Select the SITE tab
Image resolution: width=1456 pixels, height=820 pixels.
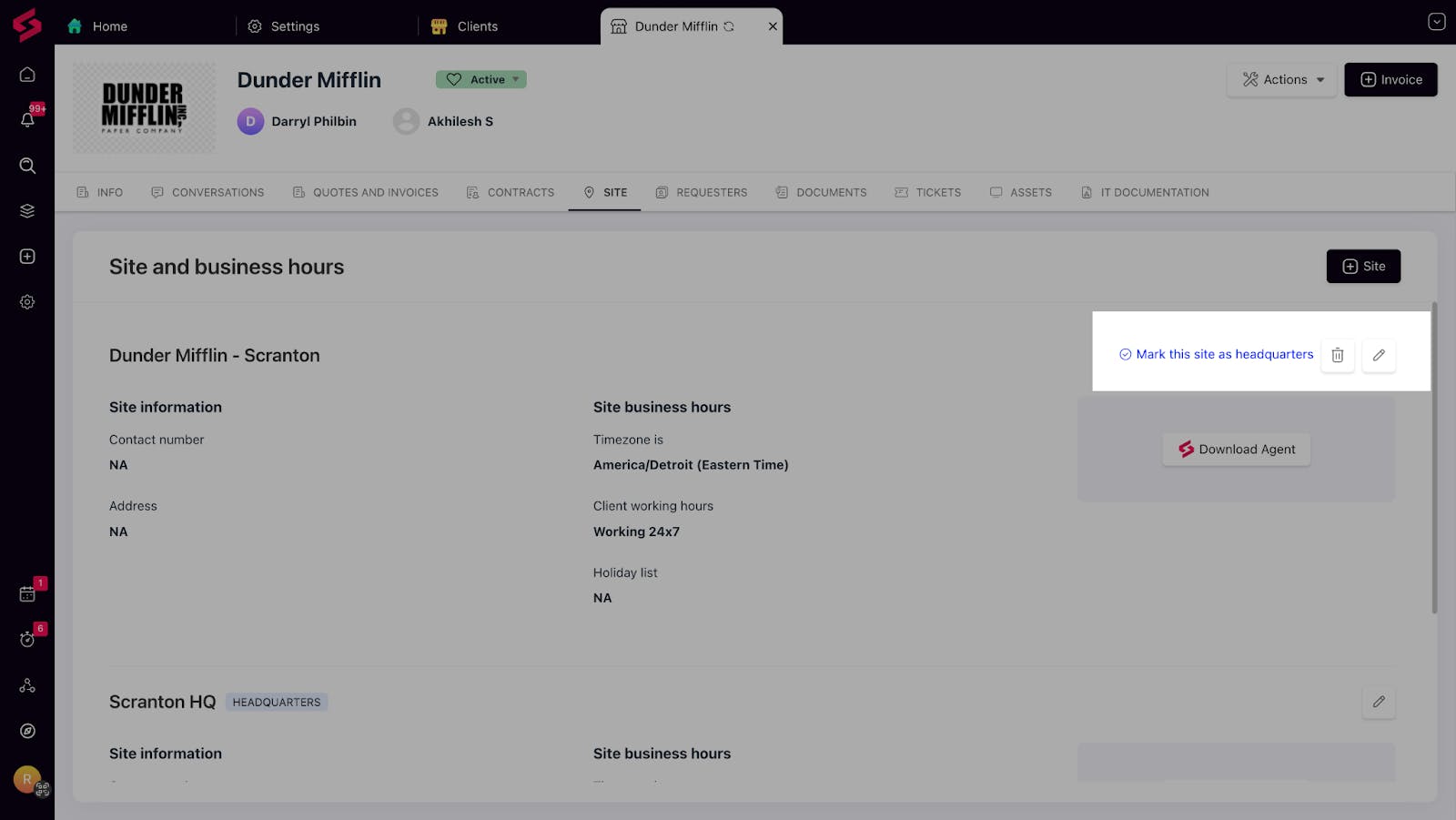click(x=605, y=192)
